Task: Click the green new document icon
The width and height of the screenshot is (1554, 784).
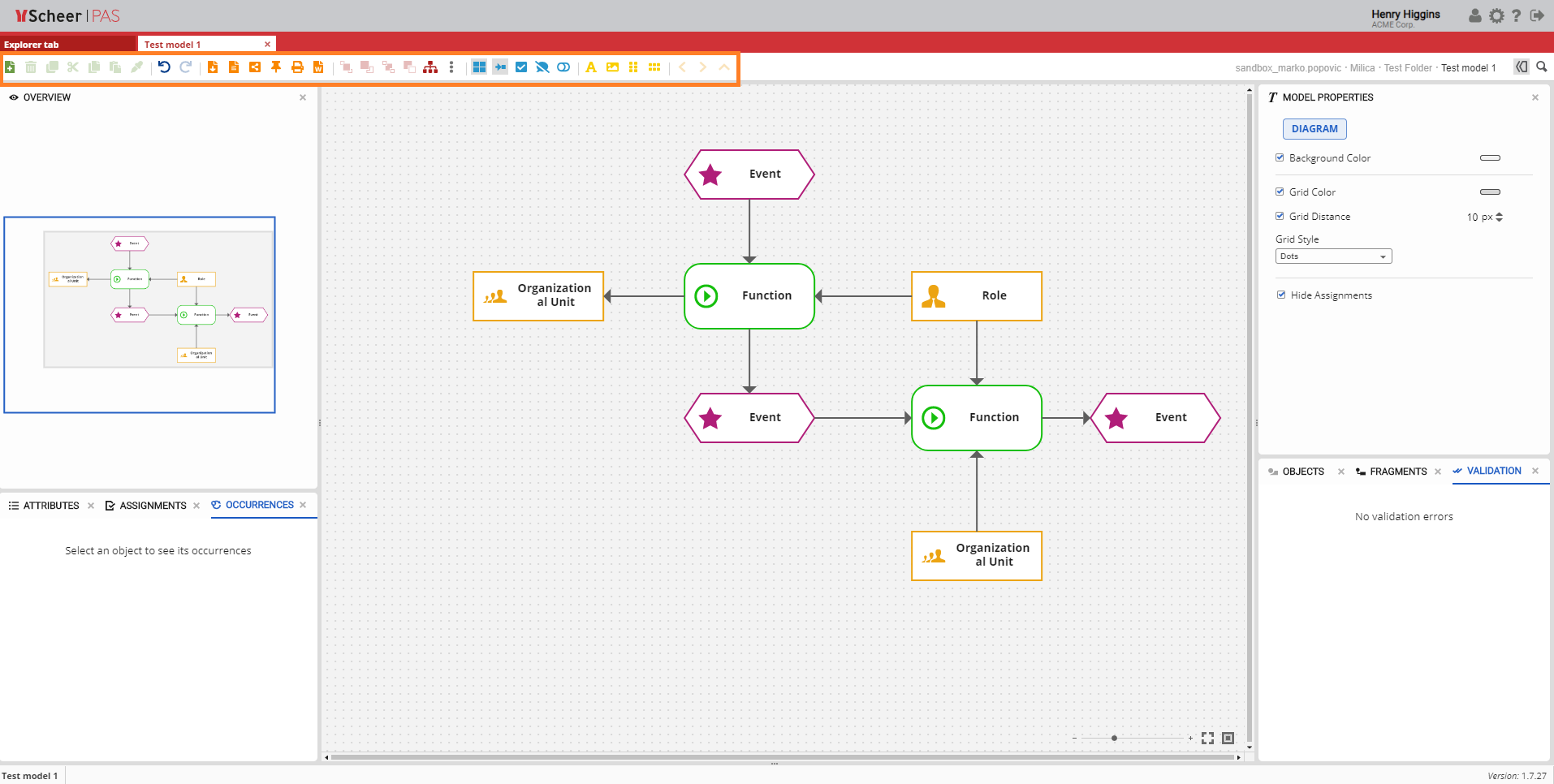Action: click(10, 67)
